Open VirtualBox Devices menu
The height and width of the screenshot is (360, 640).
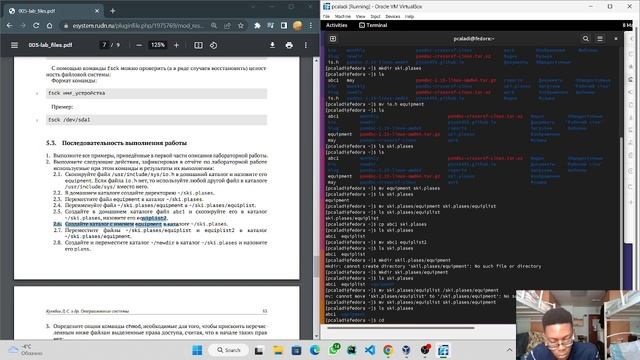click(393, 16)
